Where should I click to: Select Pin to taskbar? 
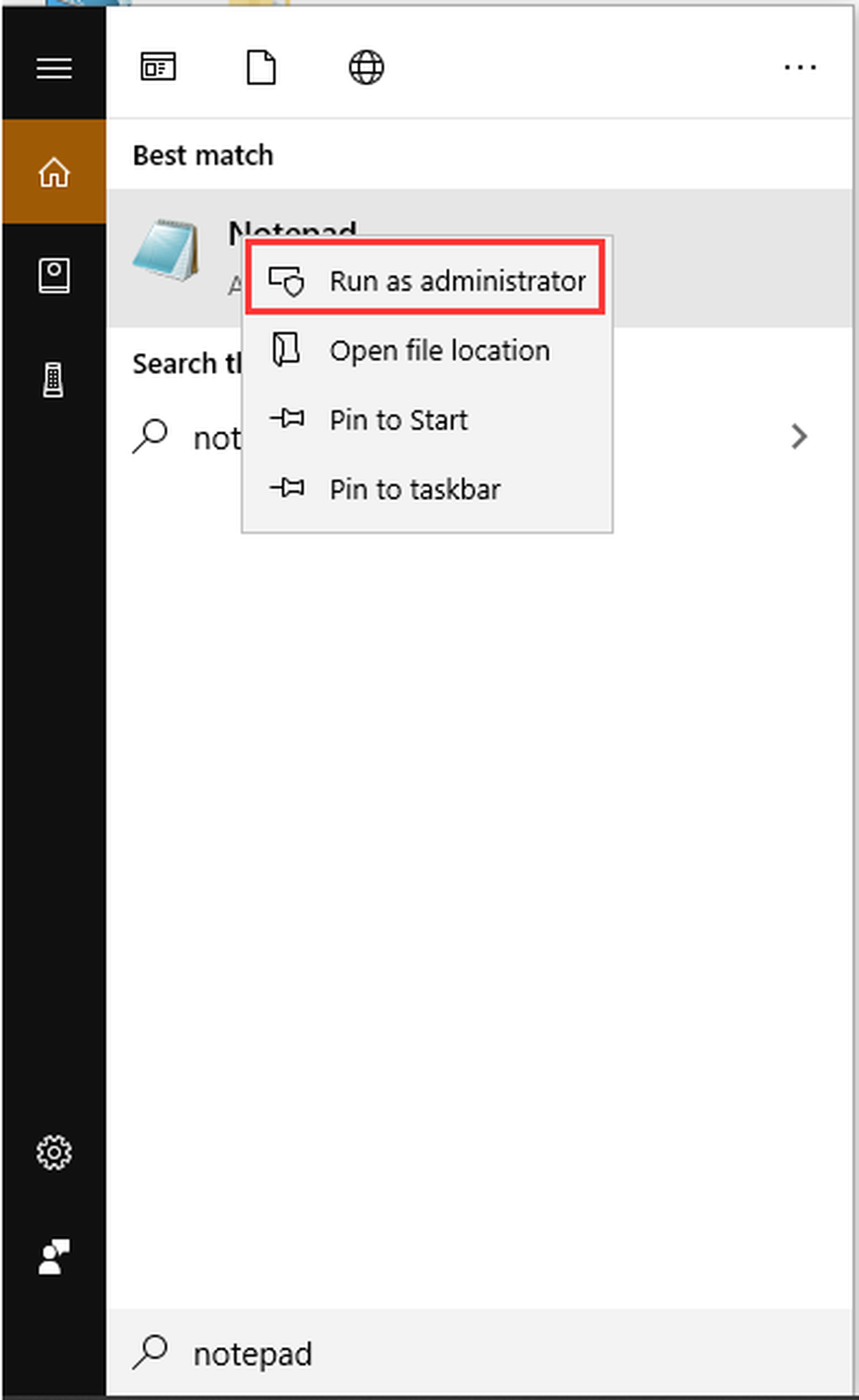click(427, 489)
